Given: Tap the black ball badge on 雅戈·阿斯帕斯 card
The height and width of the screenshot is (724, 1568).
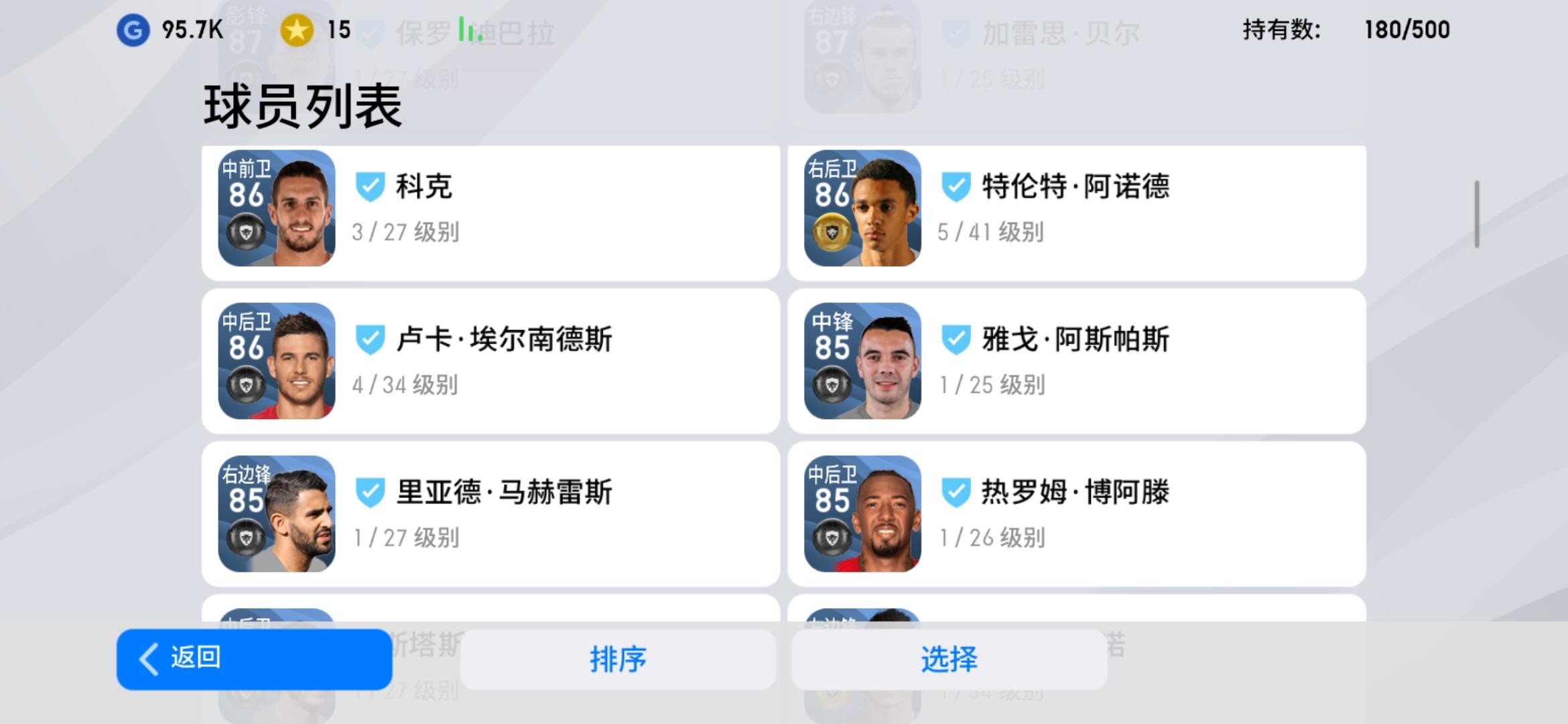Looking at the screenshot, I should 832,385.
